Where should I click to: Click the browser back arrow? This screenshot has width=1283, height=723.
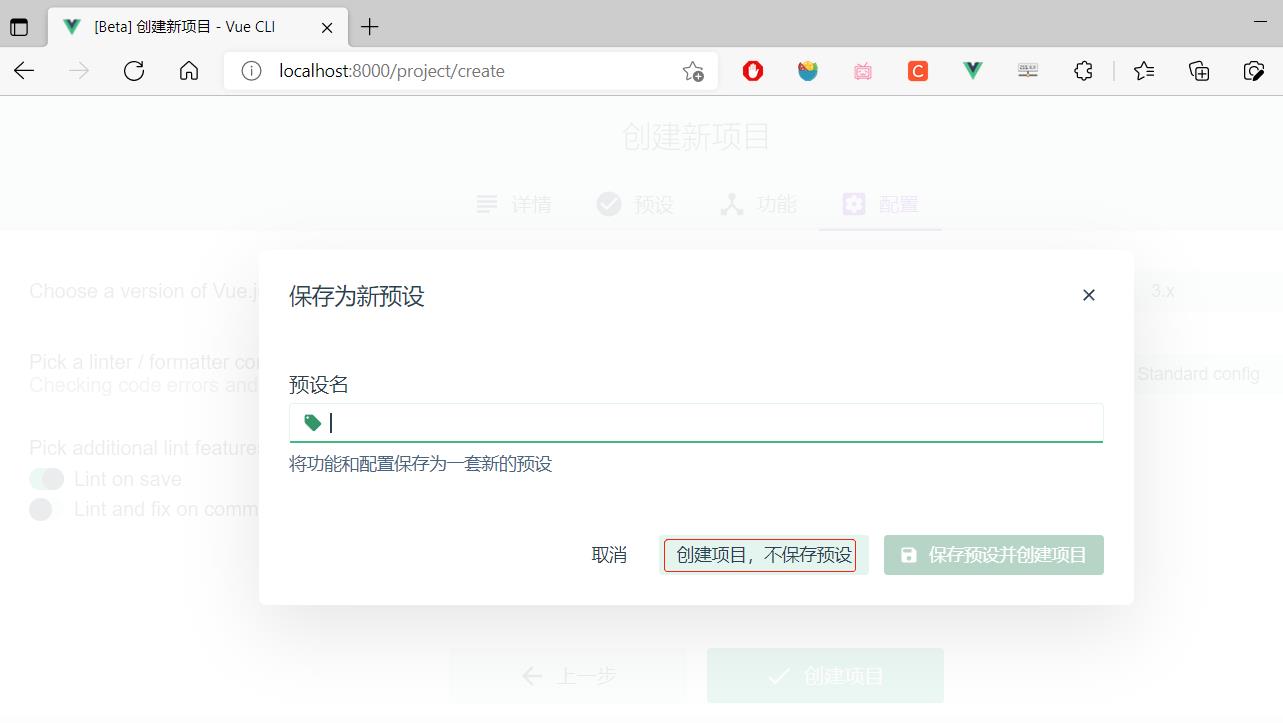pos(24,71)
